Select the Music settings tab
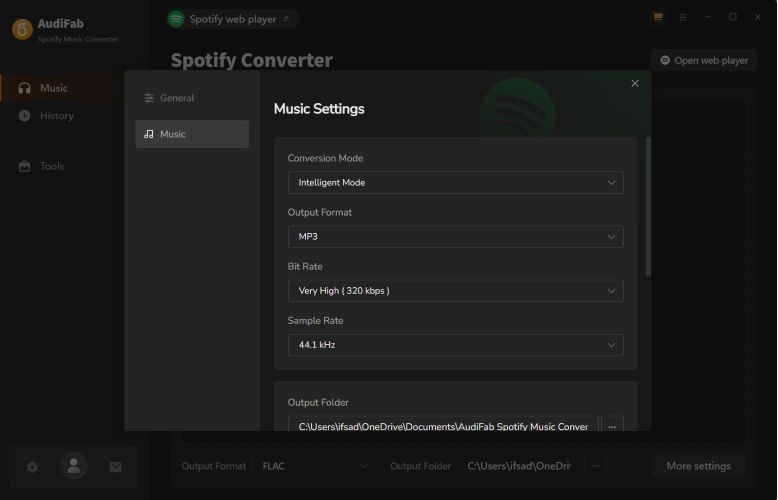 [191, 134]
